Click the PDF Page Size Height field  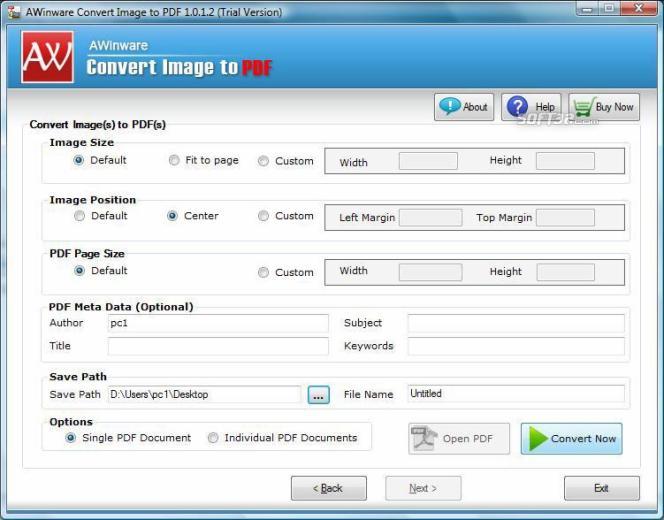point(565,272)
